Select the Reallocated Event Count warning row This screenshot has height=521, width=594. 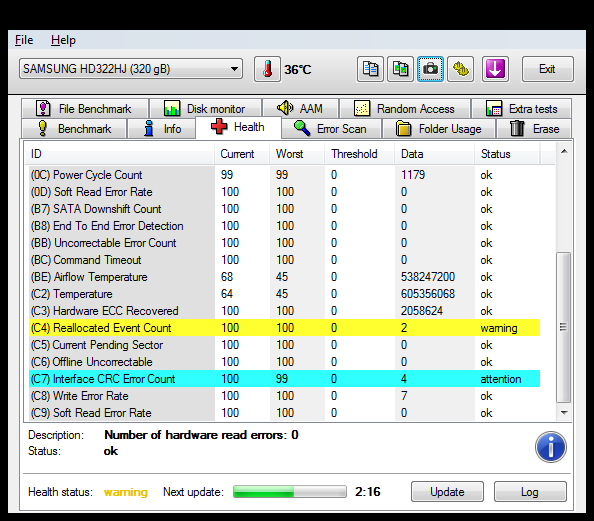pos(284,328)
